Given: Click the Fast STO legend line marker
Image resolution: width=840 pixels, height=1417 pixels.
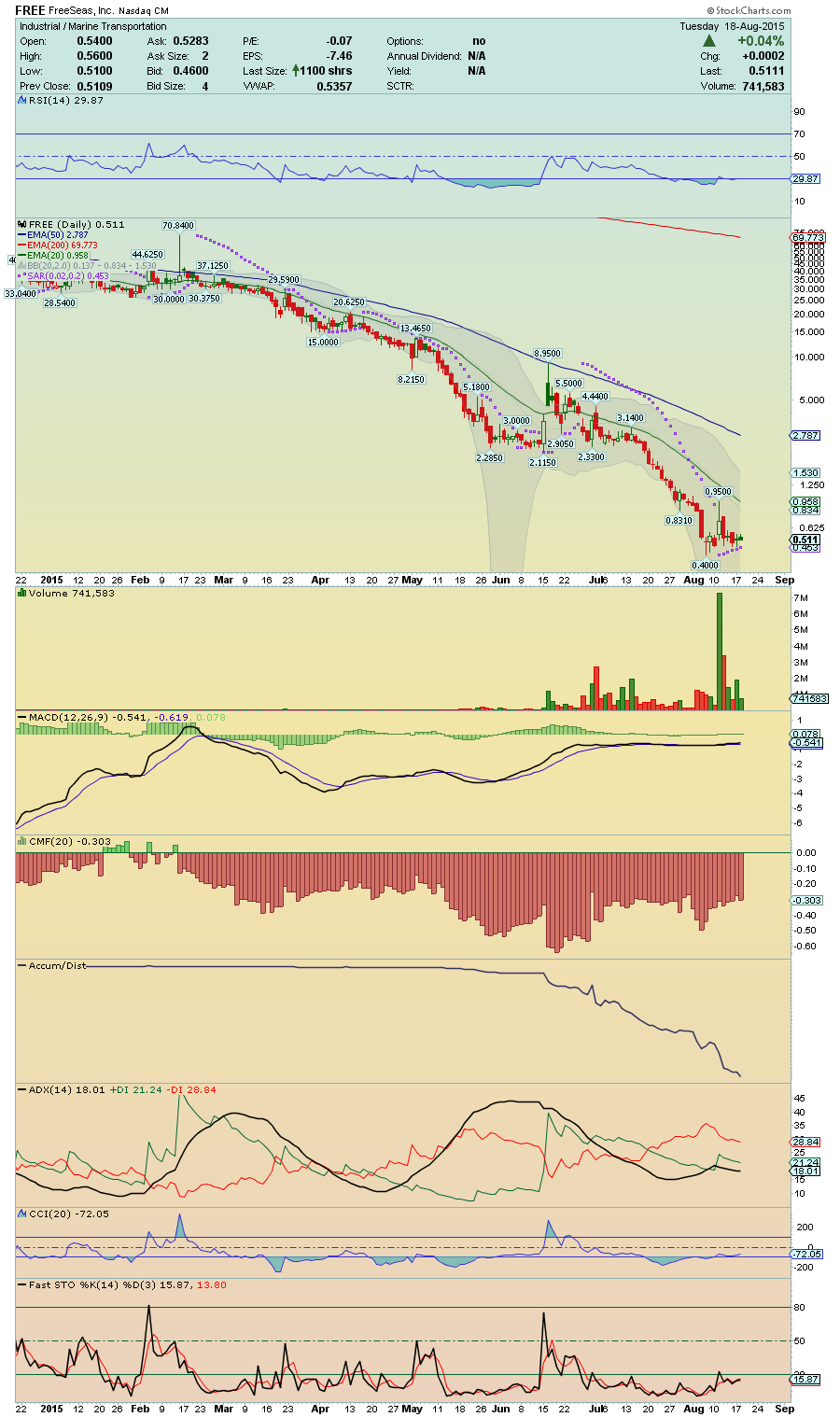Looking at the screenshot, I should tap(22, 1284).
